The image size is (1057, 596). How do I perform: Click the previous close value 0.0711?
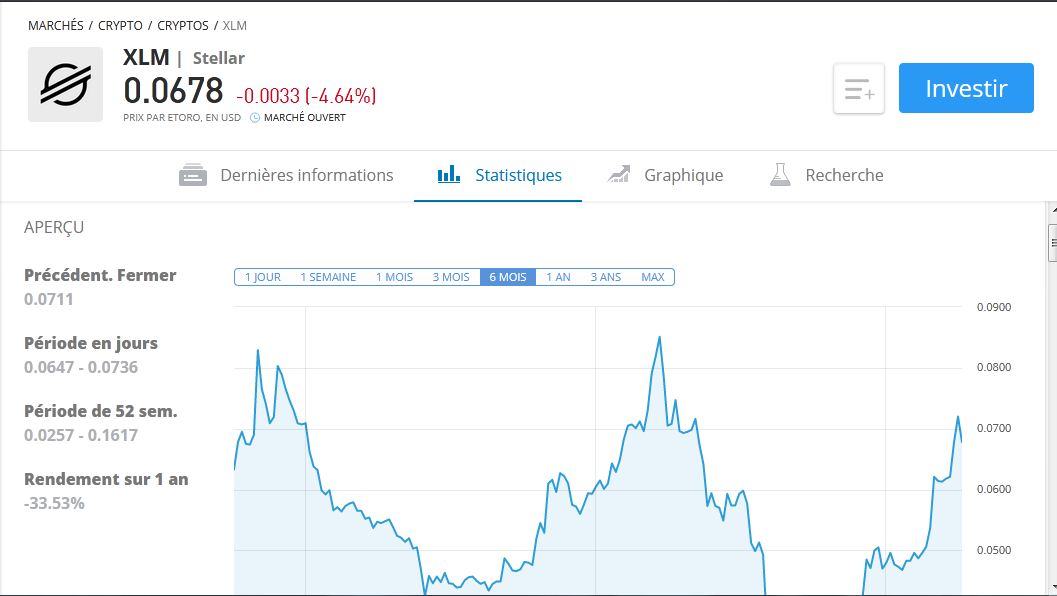click(49, 299)
